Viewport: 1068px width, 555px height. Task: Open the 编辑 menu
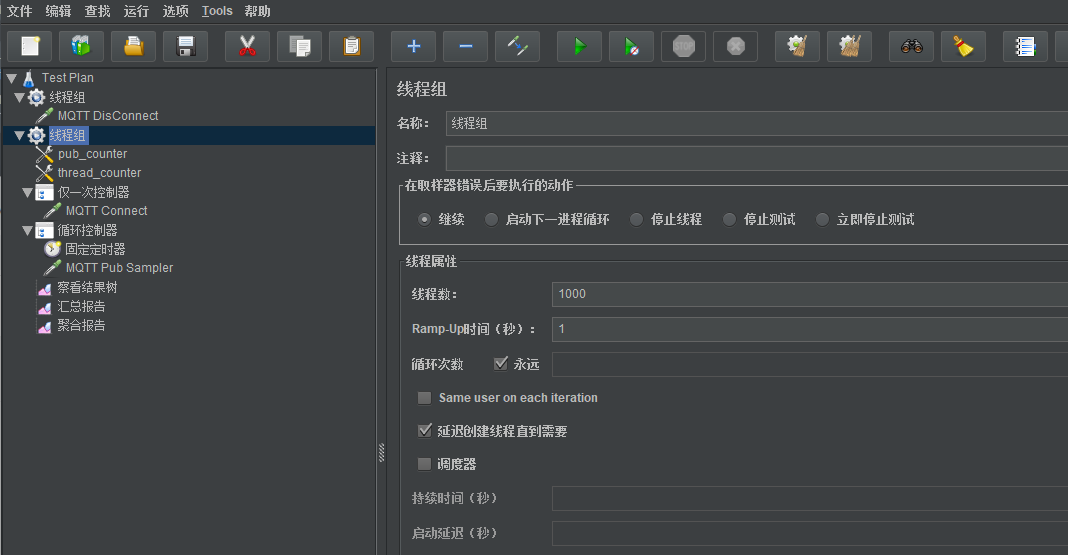click(59, 11)
